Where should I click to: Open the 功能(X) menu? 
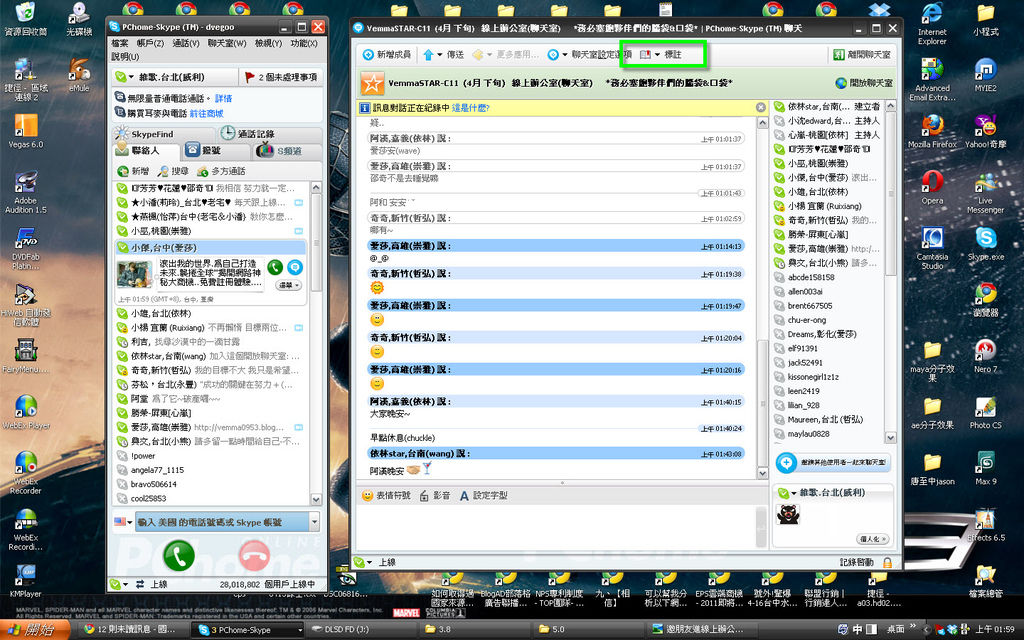pos(304,43)
